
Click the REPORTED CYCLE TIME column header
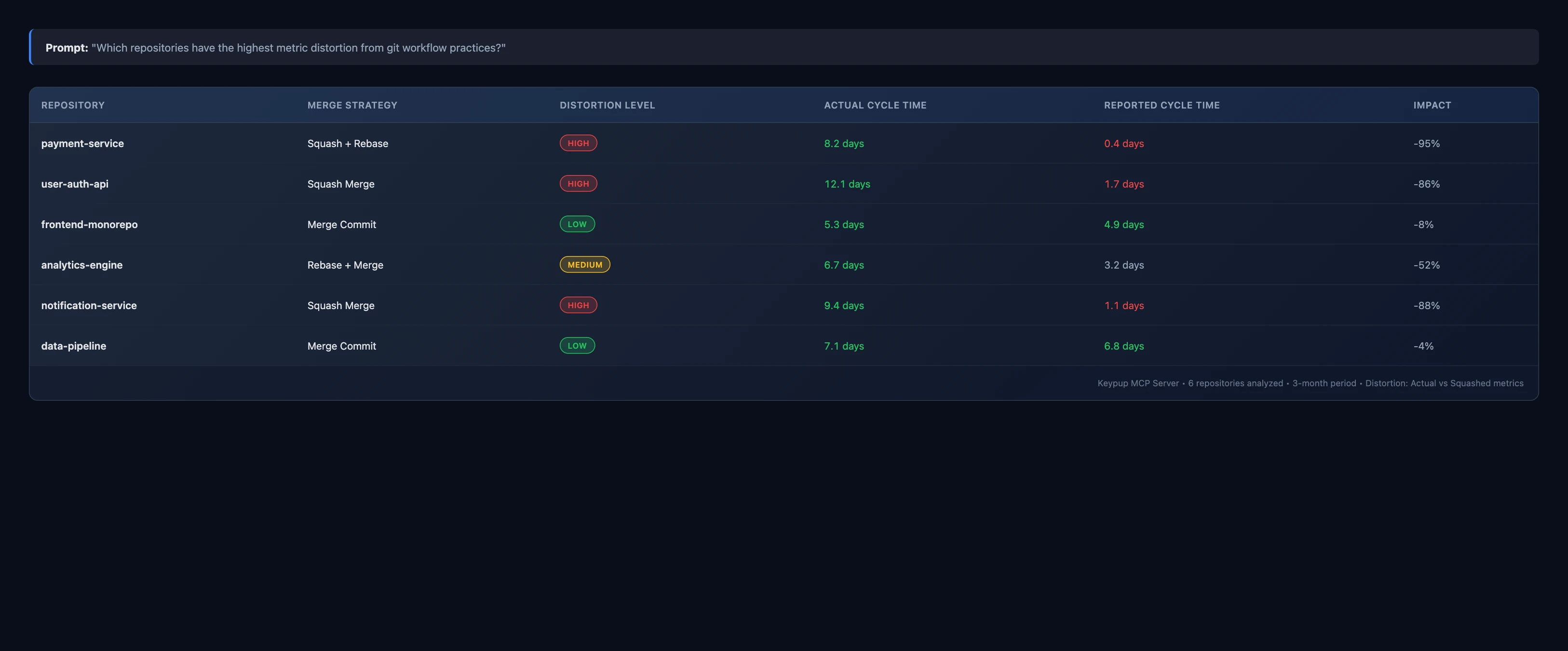1162,105
